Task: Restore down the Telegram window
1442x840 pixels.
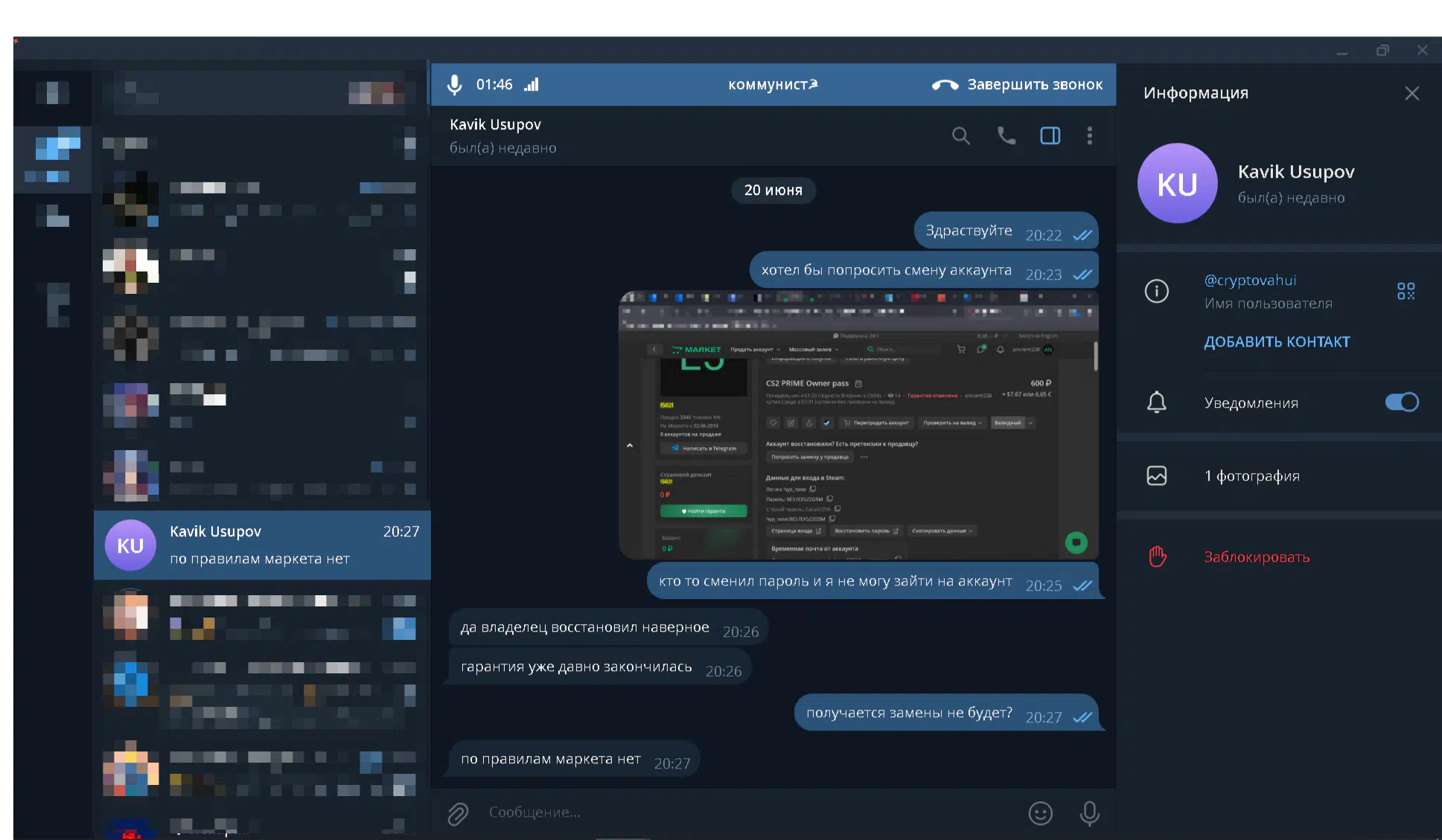Action: tap(1382, 51)
